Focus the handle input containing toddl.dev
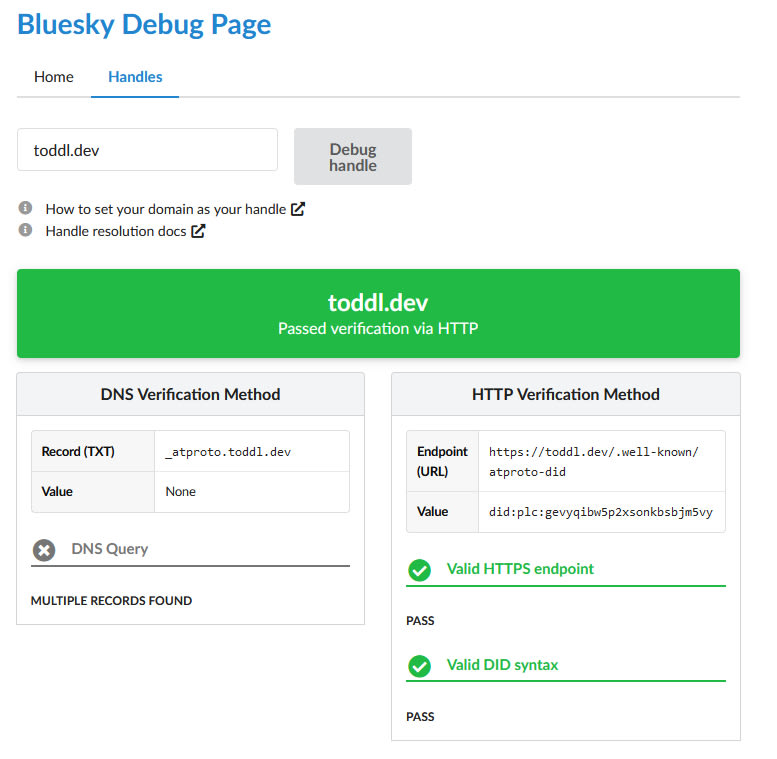The height and width of the screenshot is (759, 777). [147, 150]
